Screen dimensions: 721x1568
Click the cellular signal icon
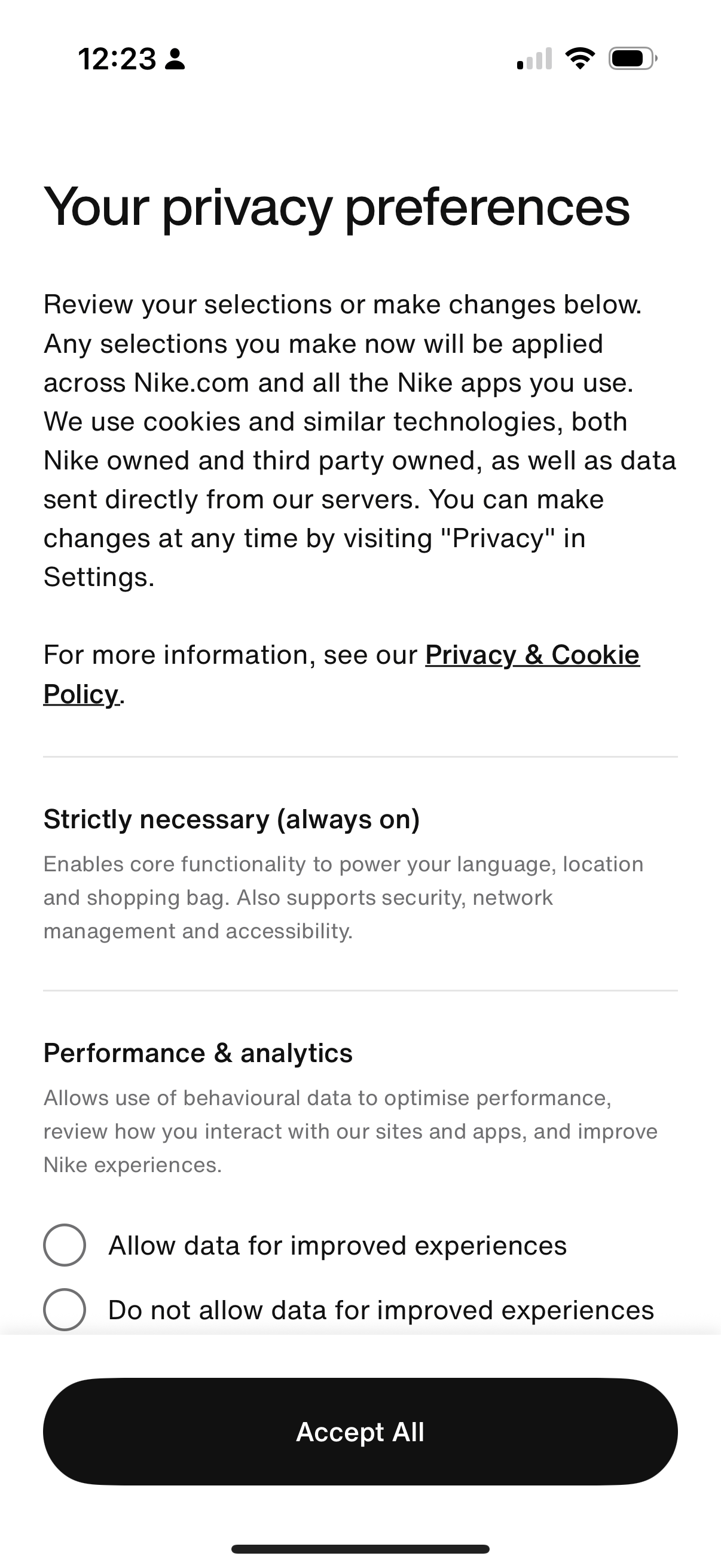pos(534,58)
